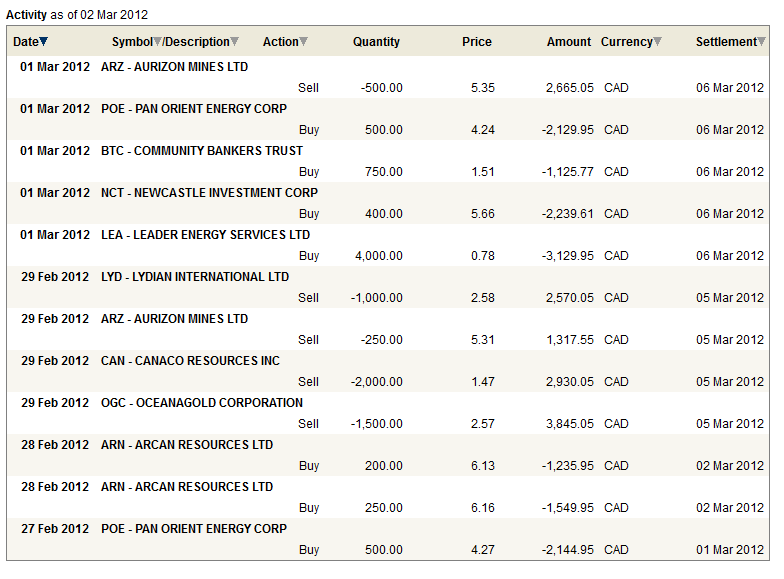Select the BTC - Community Bankers Trust entry

click(202, 151)
